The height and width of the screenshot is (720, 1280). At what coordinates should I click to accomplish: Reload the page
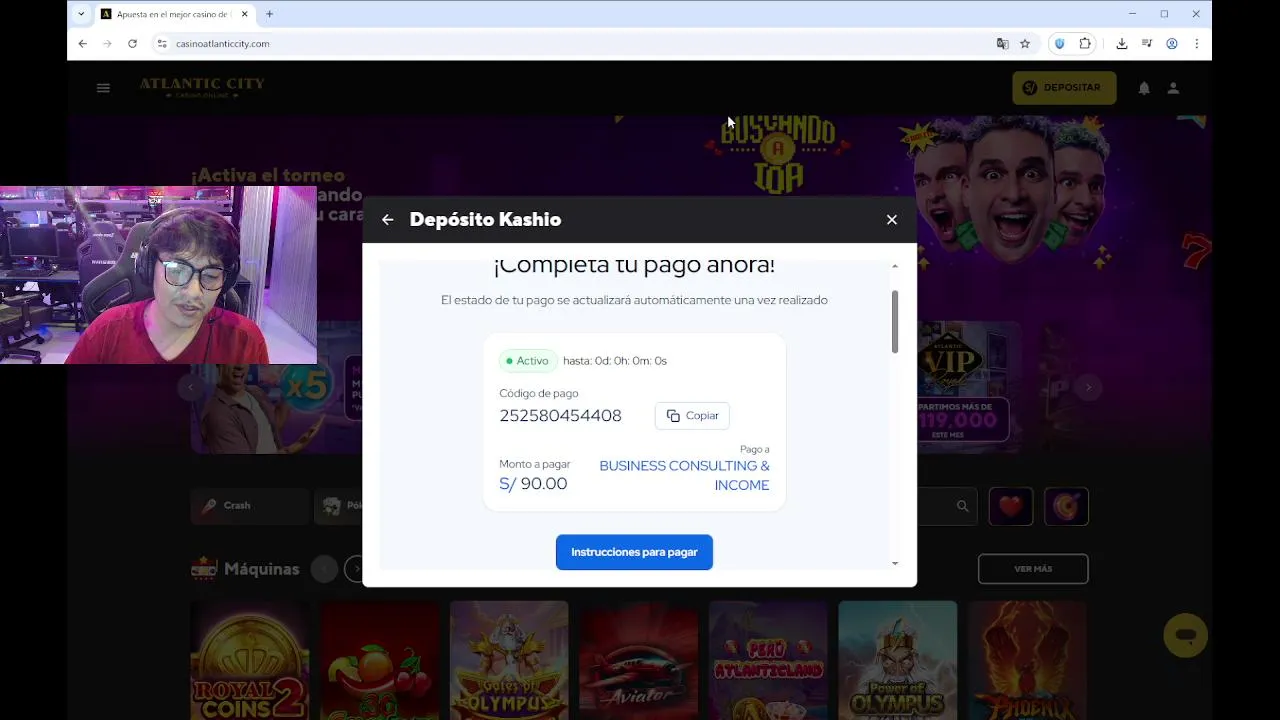[132, 44]
